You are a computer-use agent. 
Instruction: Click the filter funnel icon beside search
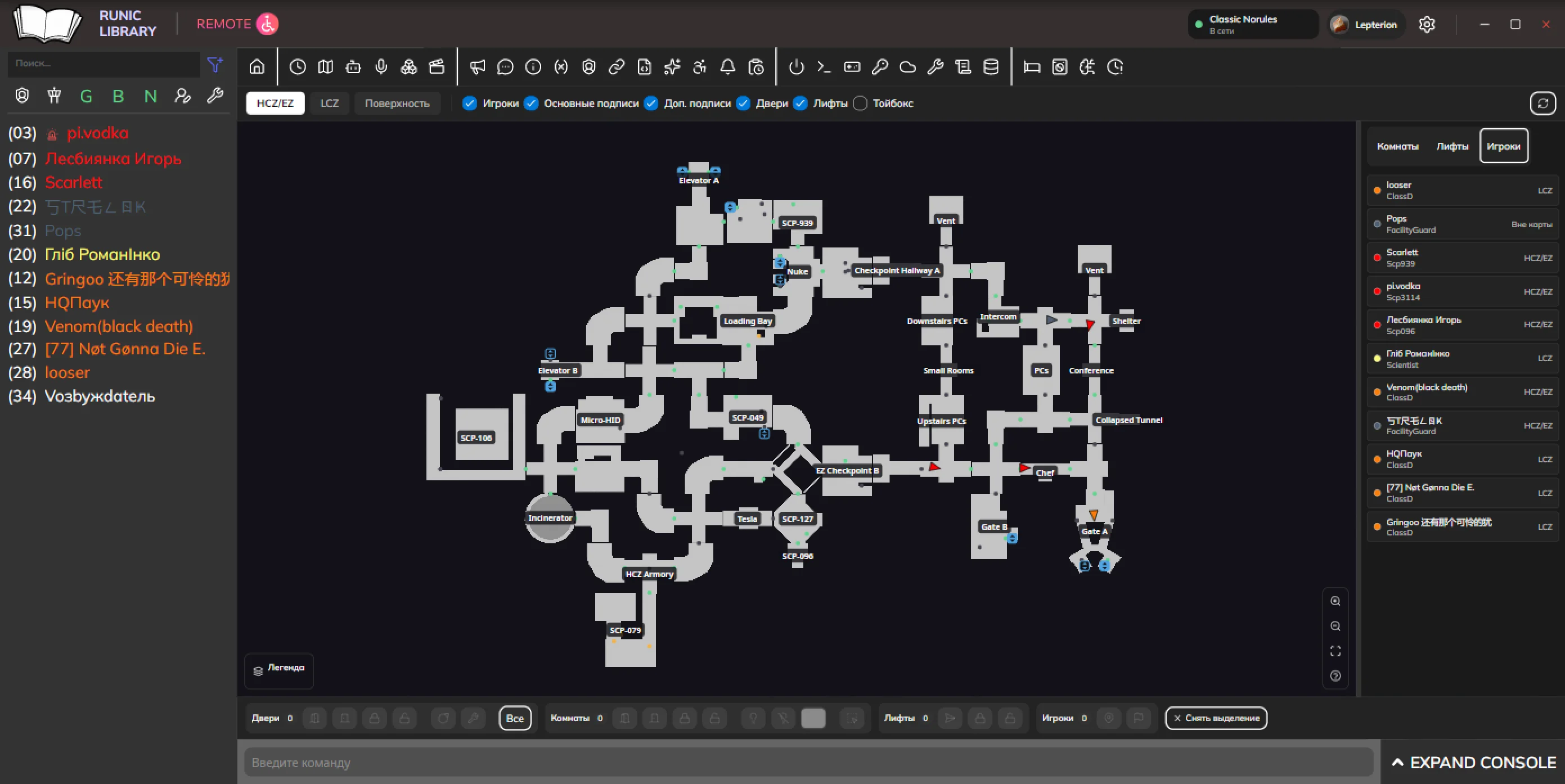[215, 64]
